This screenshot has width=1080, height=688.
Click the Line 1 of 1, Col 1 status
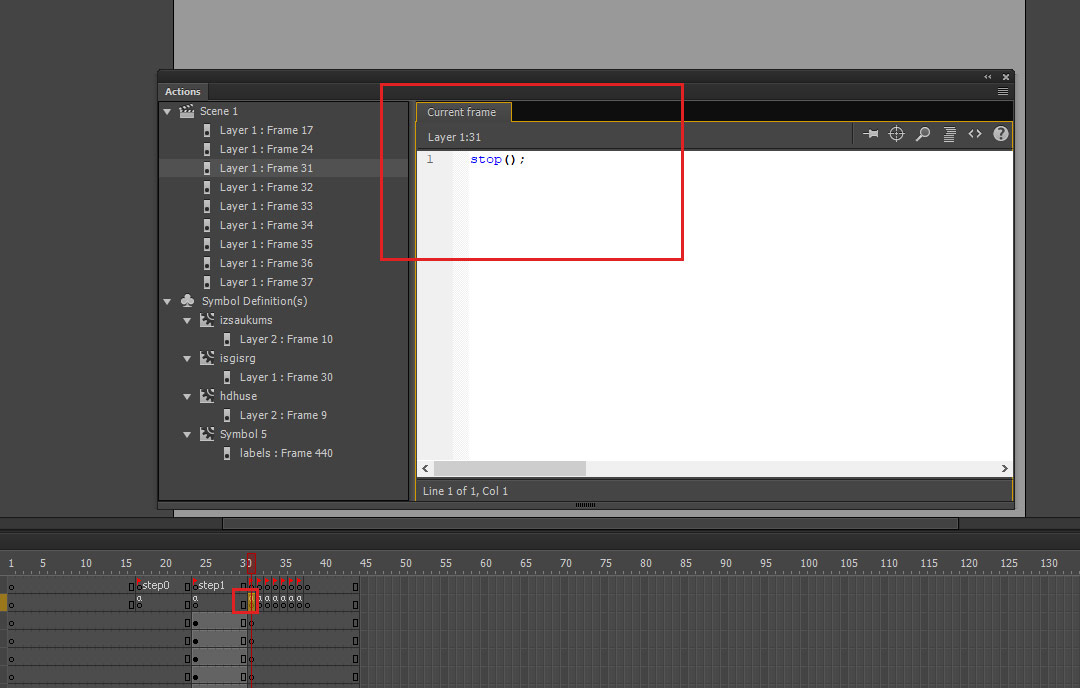click(465, 491)
